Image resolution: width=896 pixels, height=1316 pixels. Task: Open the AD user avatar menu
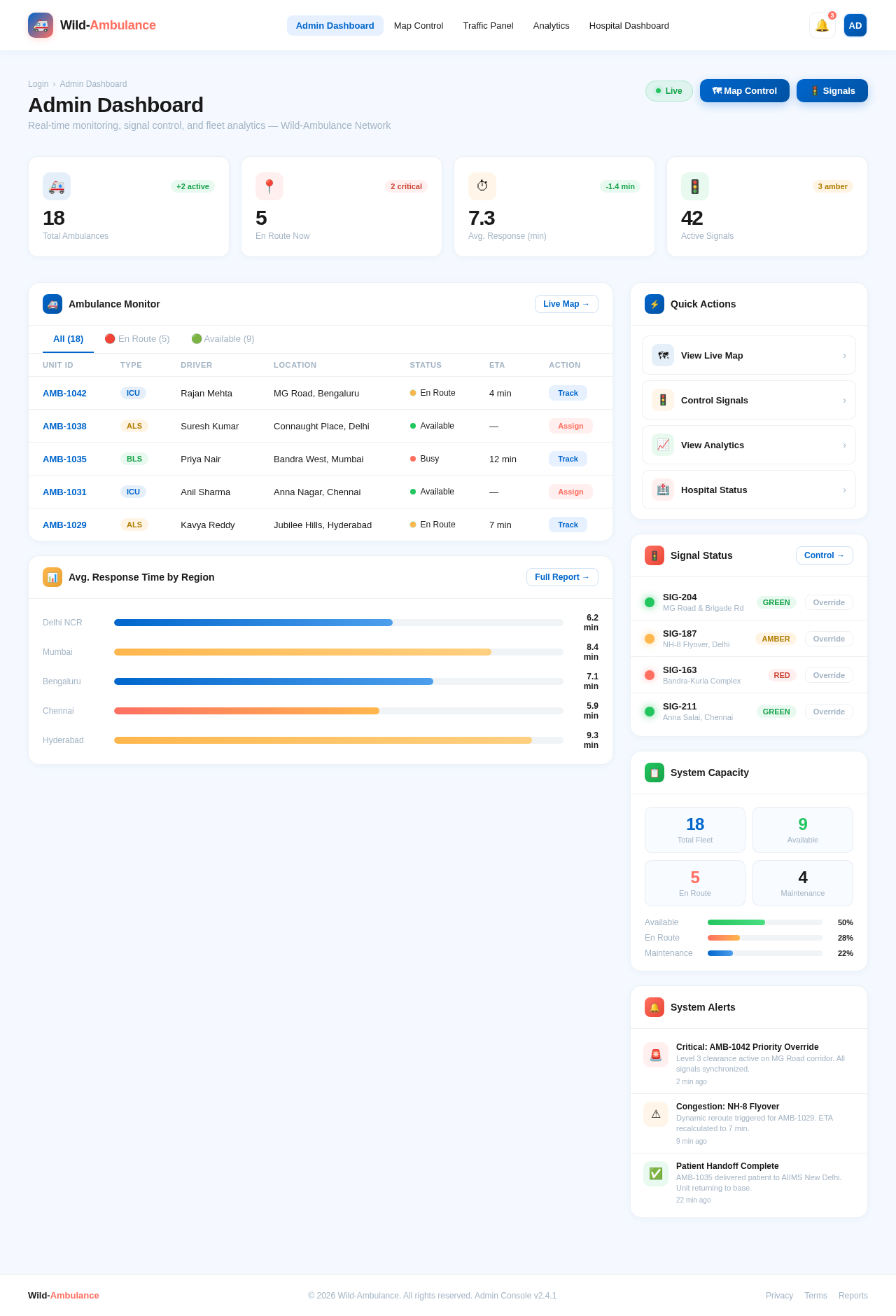pos(855,25)
